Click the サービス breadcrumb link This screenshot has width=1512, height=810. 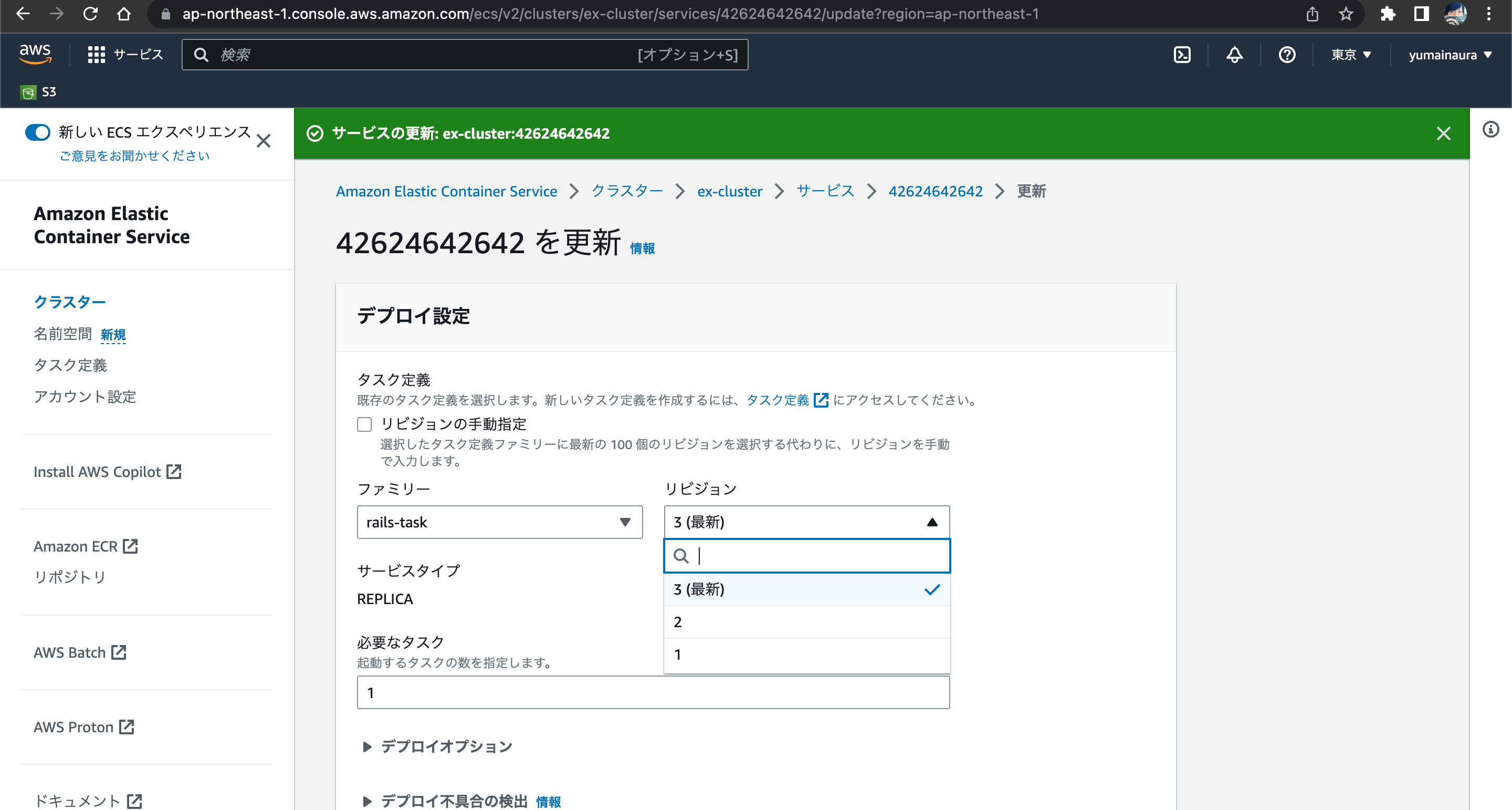[825, 192]
